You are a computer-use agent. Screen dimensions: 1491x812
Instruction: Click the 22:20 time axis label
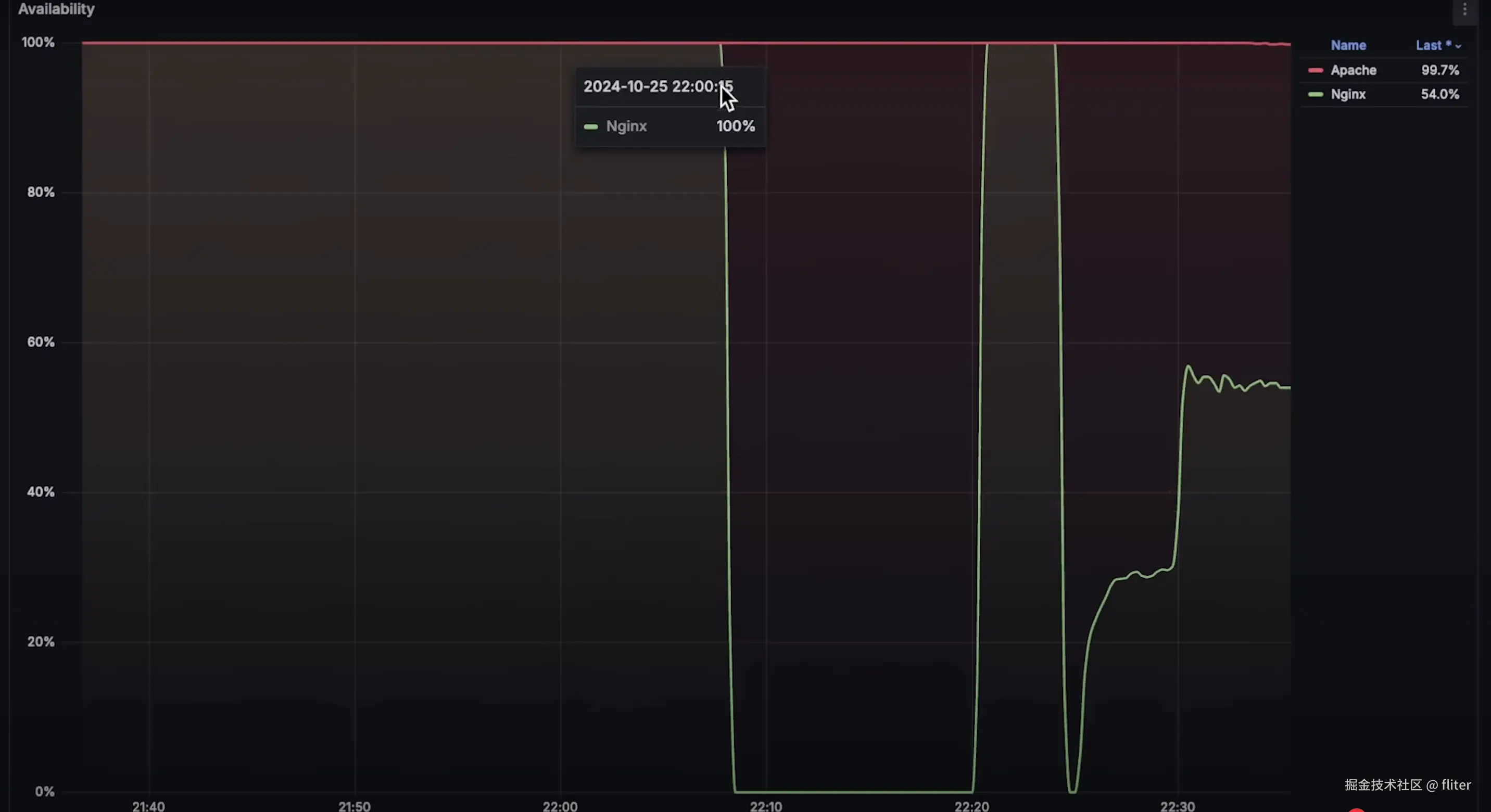971,806
